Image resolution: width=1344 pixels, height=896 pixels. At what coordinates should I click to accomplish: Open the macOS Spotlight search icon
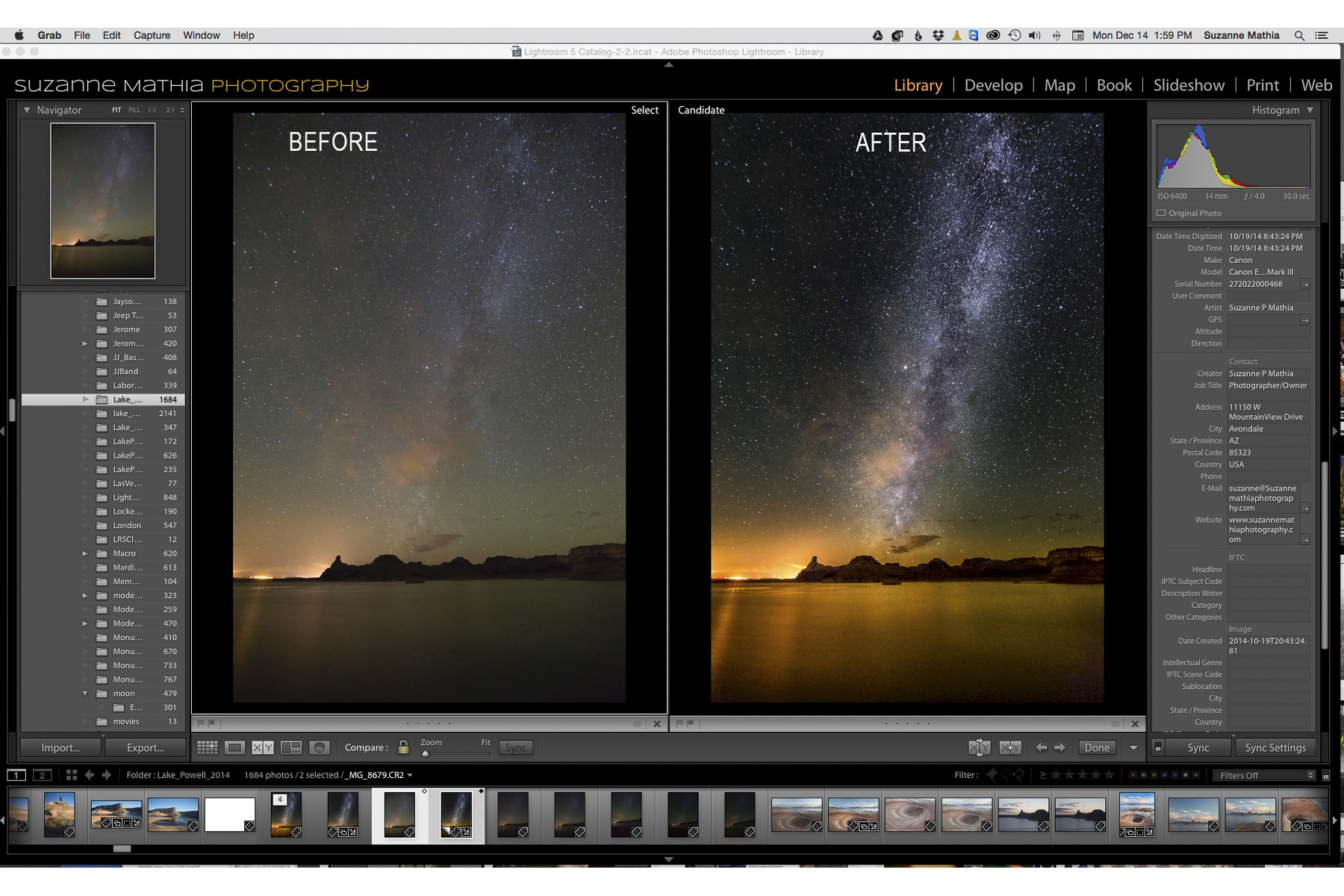[x=1299, y=35]
